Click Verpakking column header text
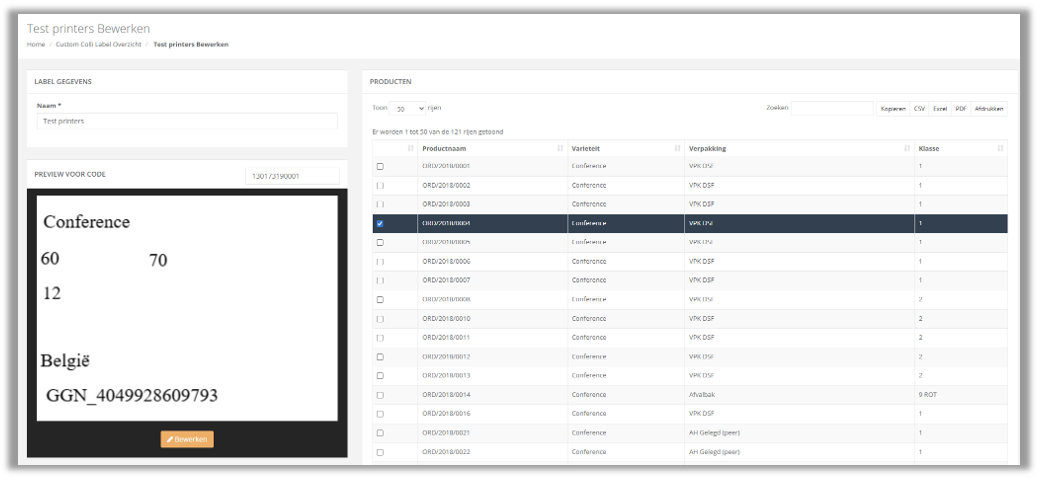The height and width of the screenshot is (479, 1042). (706, 149)
